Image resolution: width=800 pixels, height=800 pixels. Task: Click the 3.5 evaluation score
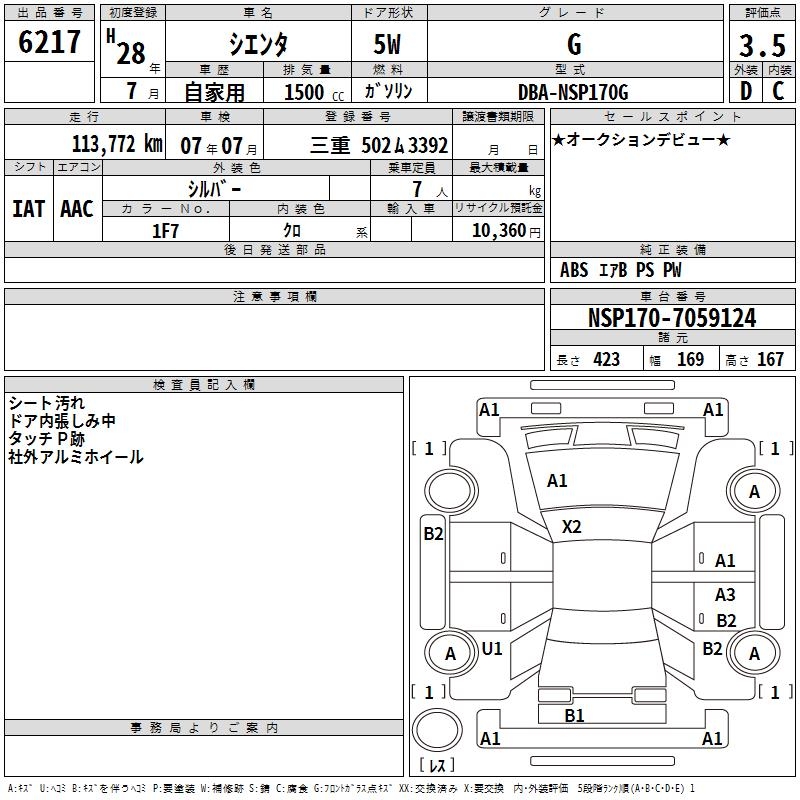pos(762,45)
